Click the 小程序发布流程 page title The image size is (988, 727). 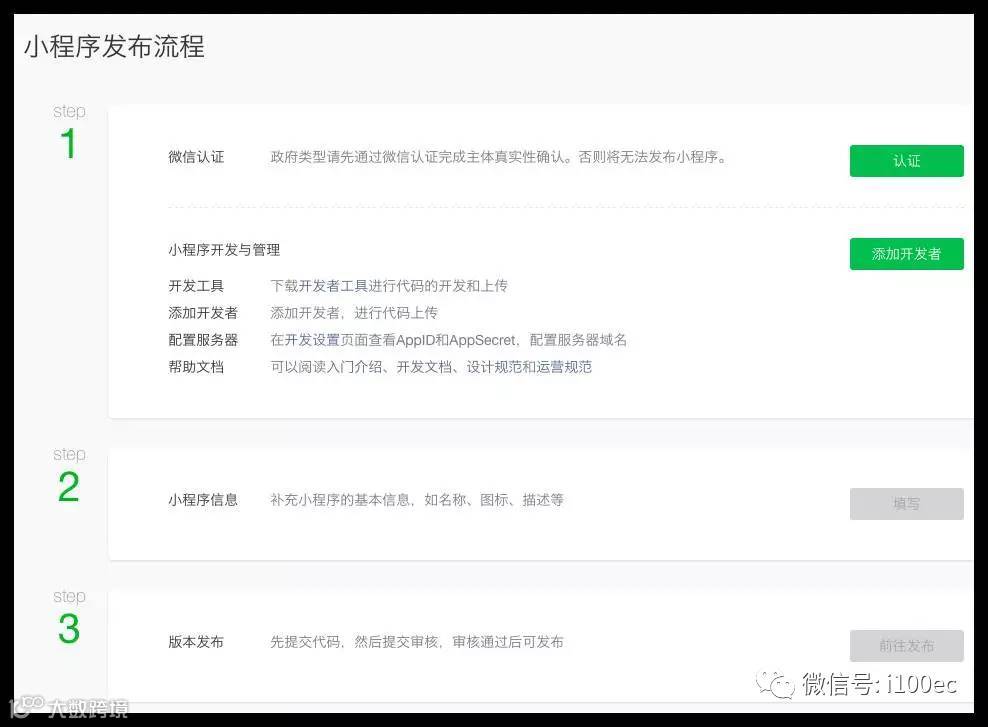click(x=114, y=47)
